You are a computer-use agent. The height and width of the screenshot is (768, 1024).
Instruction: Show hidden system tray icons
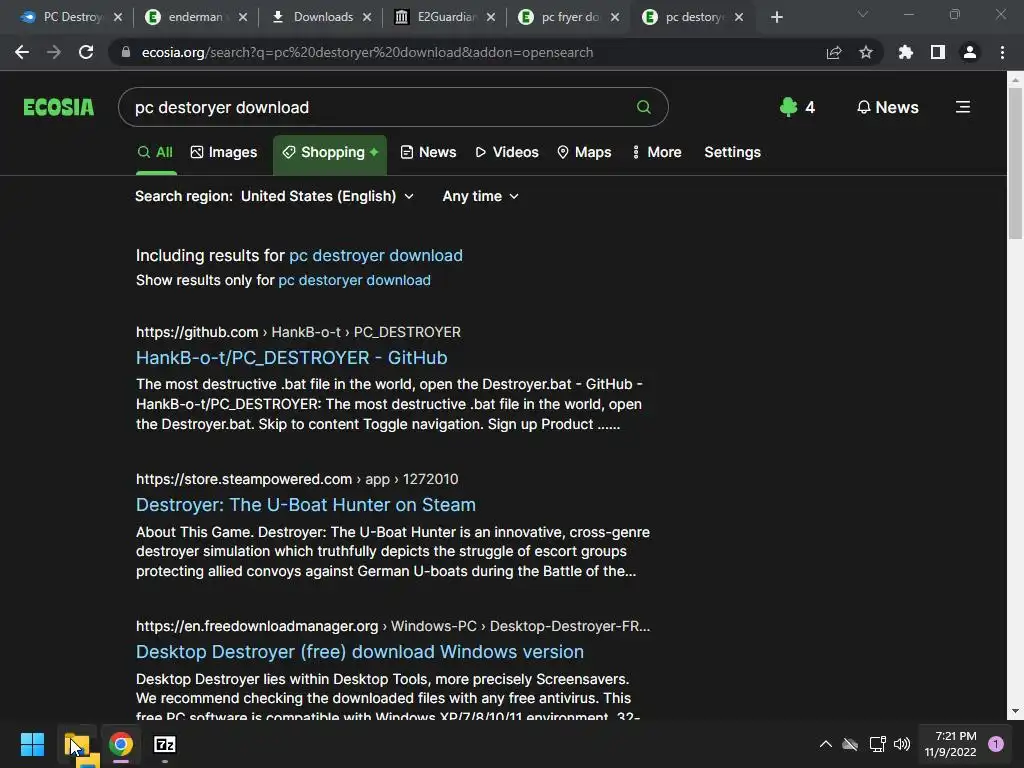point(825,744)
